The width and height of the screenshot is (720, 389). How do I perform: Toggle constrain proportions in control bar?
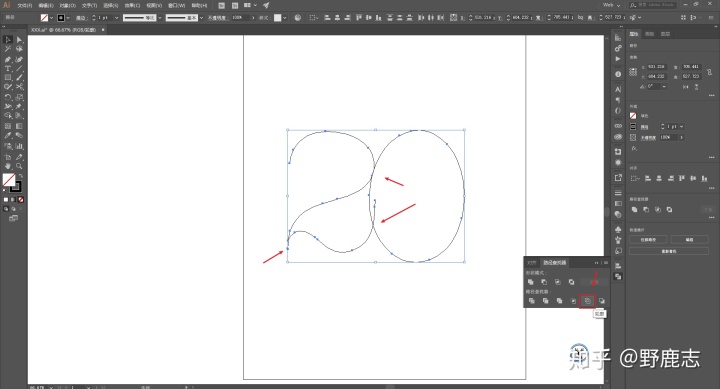click(x=580, y=17)
